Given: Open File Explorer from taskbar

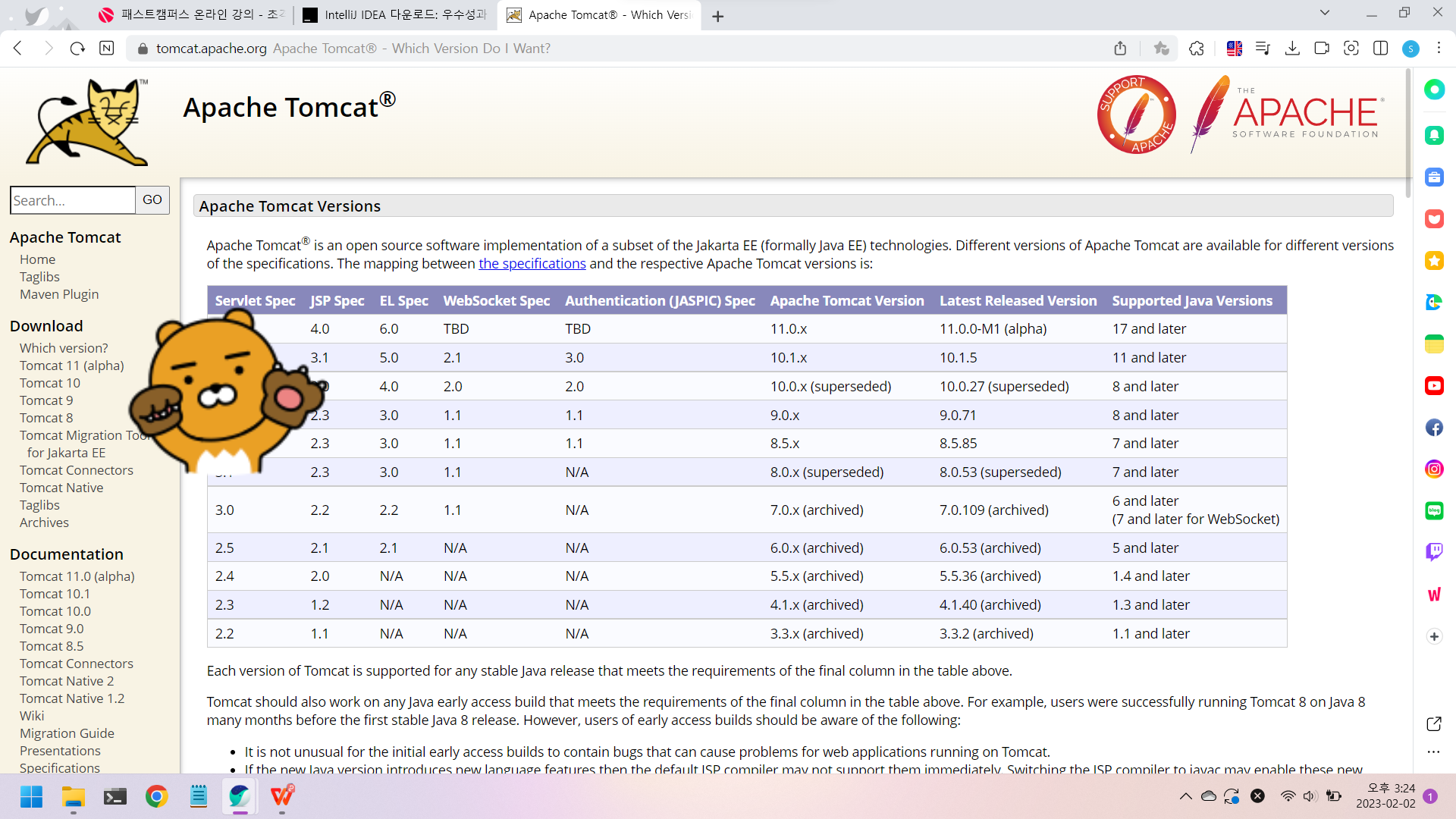Looking at the screenshot, I should (74, 796).
